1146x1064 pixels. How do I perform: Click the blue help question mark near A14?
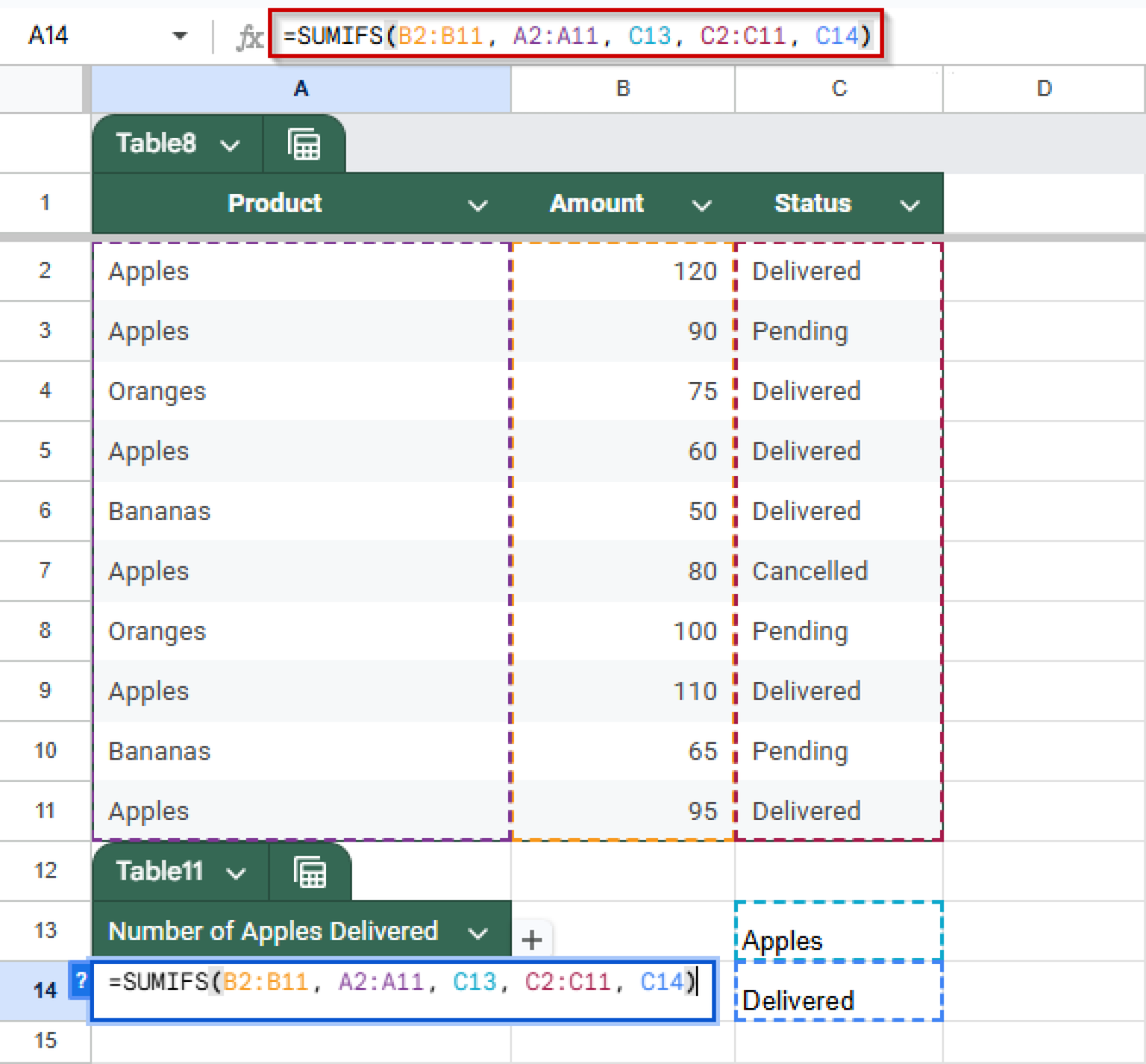pyautogui.click(x=80, y=982)
